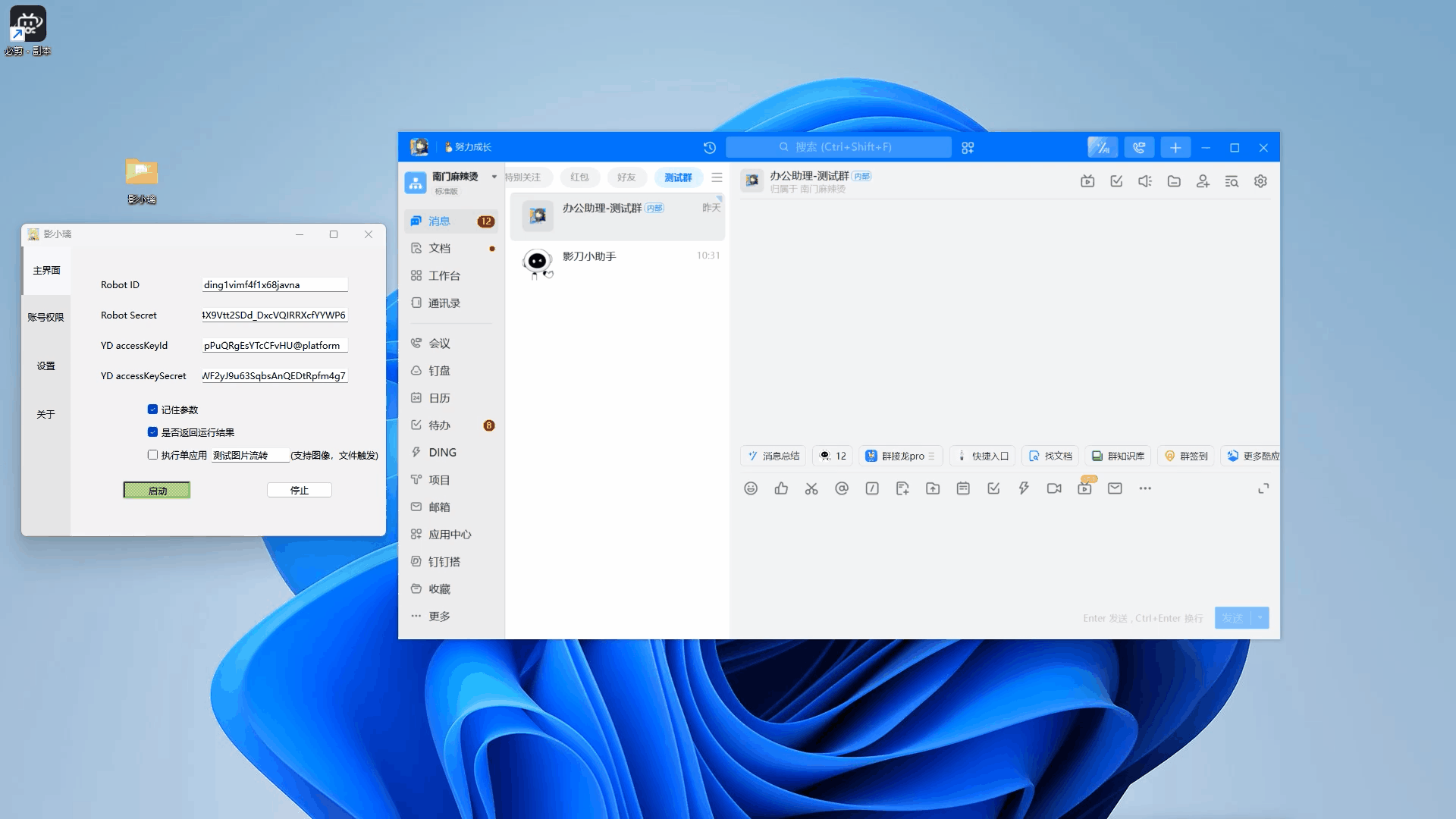Open the history clock icon in title bar
The height and width of the screenshot is (819, 1456).
coord(710,148)
